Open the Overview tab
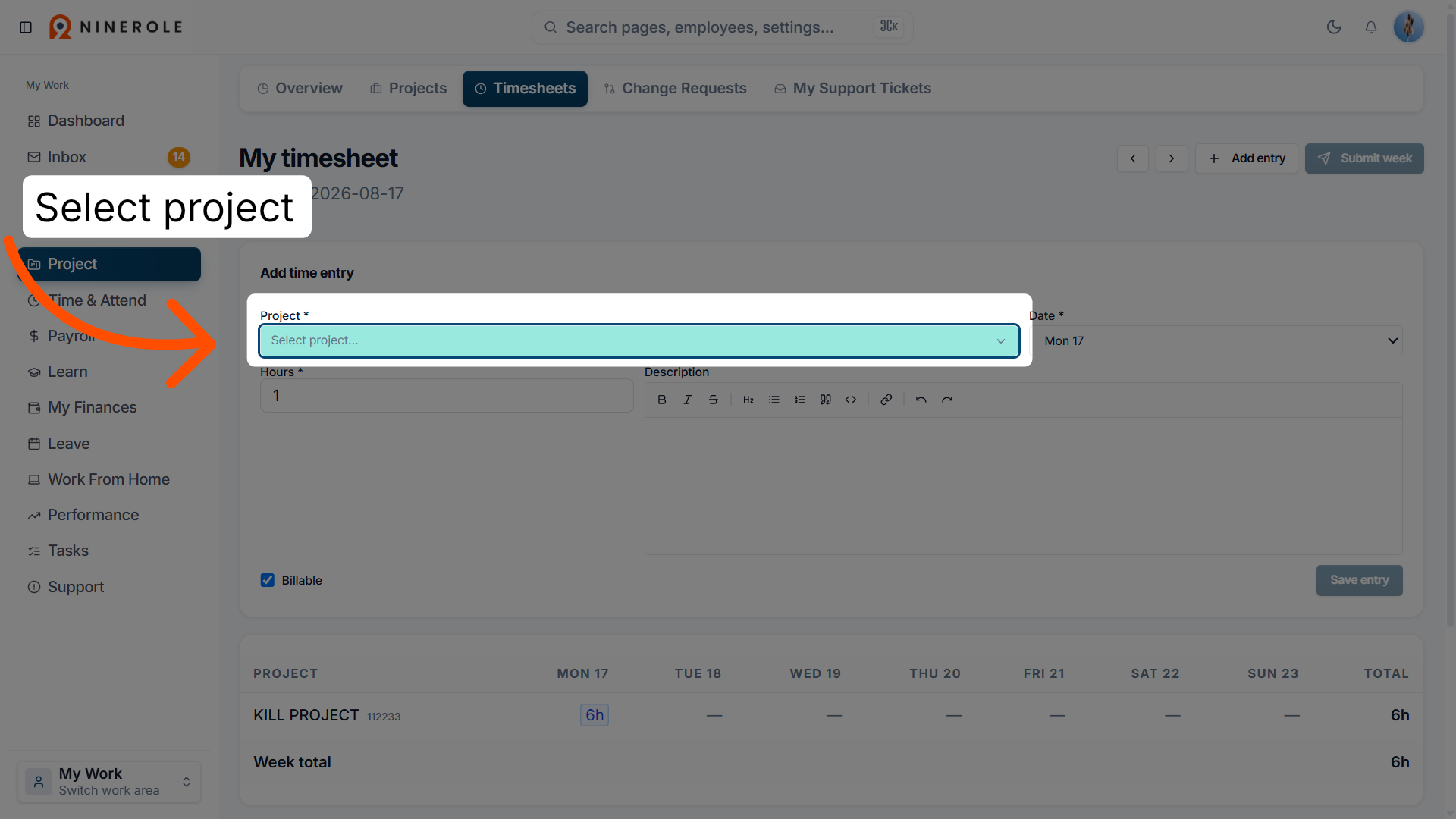 coord(300,89)
